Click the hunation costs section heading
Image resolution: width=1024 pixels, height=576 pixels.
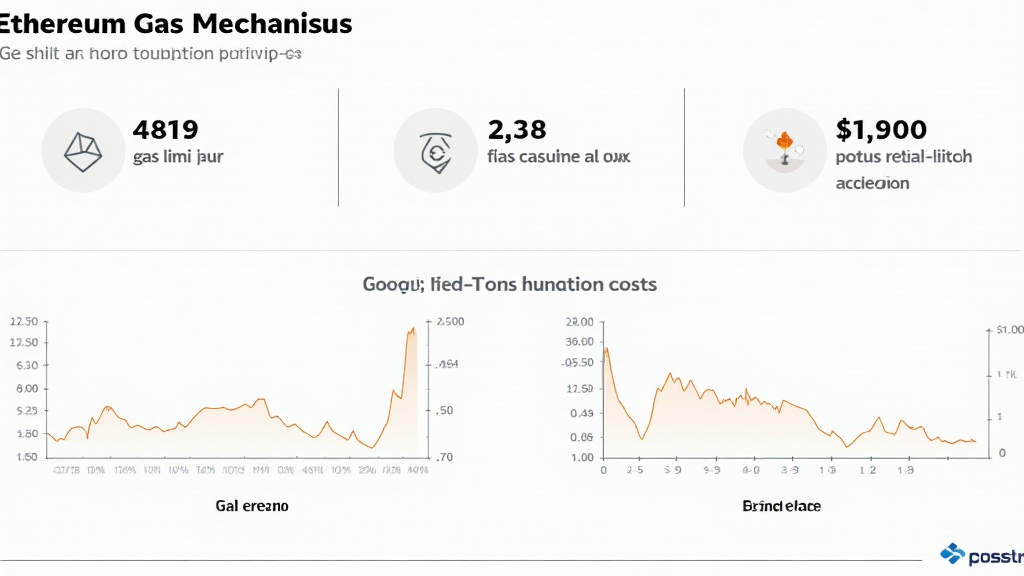click(x=510, y=284)
